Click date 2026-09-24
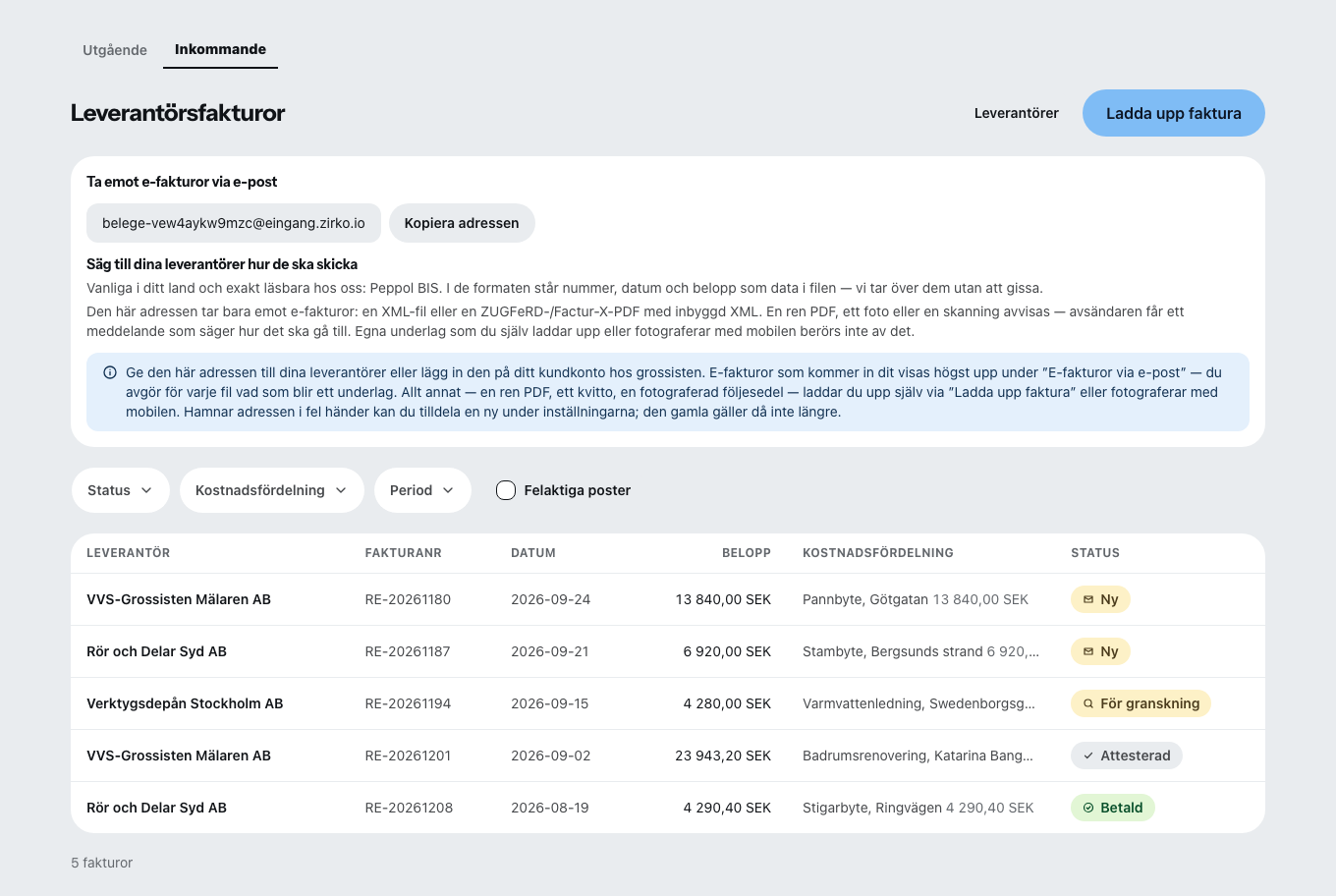The width and height of the screenshot is (1336, 896). (550, 599)
